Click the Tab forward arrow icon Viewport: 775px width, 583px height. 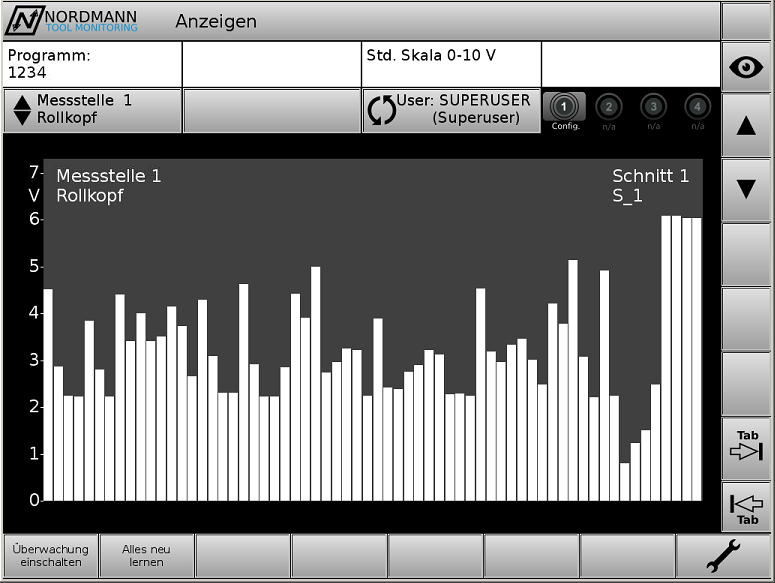pyautogui.click(x=746, y=449)
